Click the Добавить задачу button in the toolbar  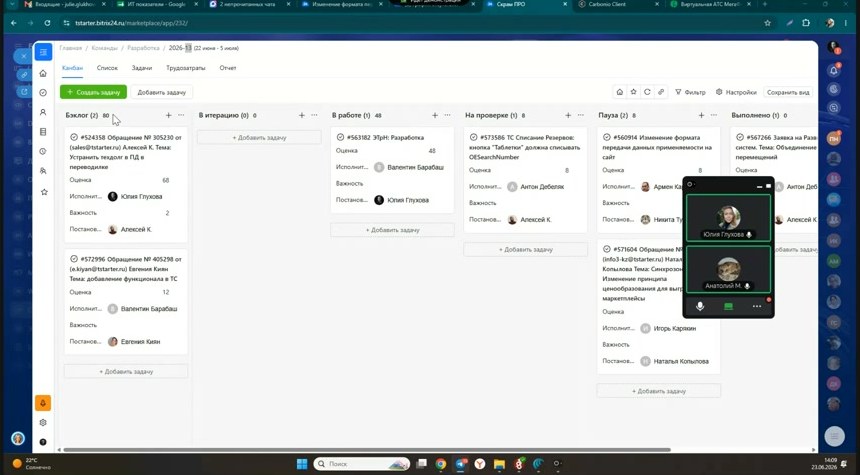(x=162, y=92)
